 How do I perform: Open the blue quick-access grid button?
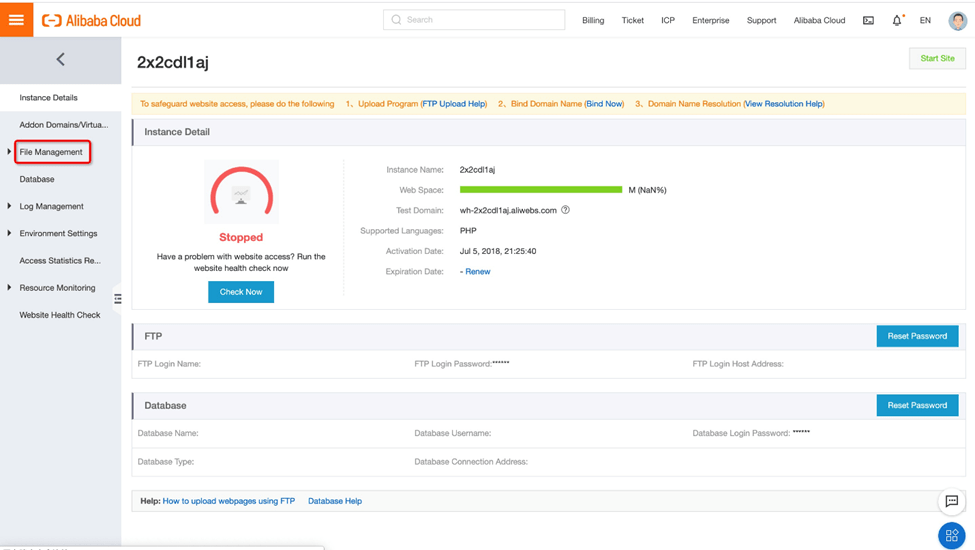pyautogui.click(x=951, y=535)
